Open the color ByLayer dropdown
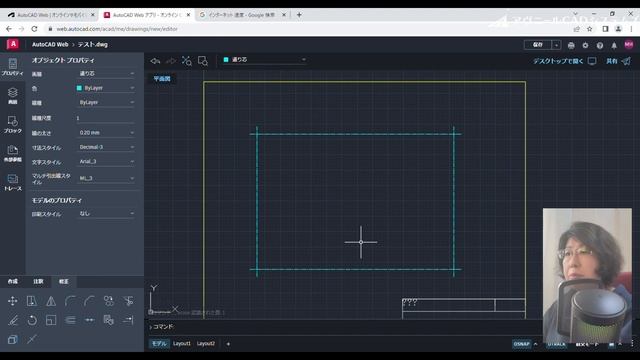 (106, 88)
